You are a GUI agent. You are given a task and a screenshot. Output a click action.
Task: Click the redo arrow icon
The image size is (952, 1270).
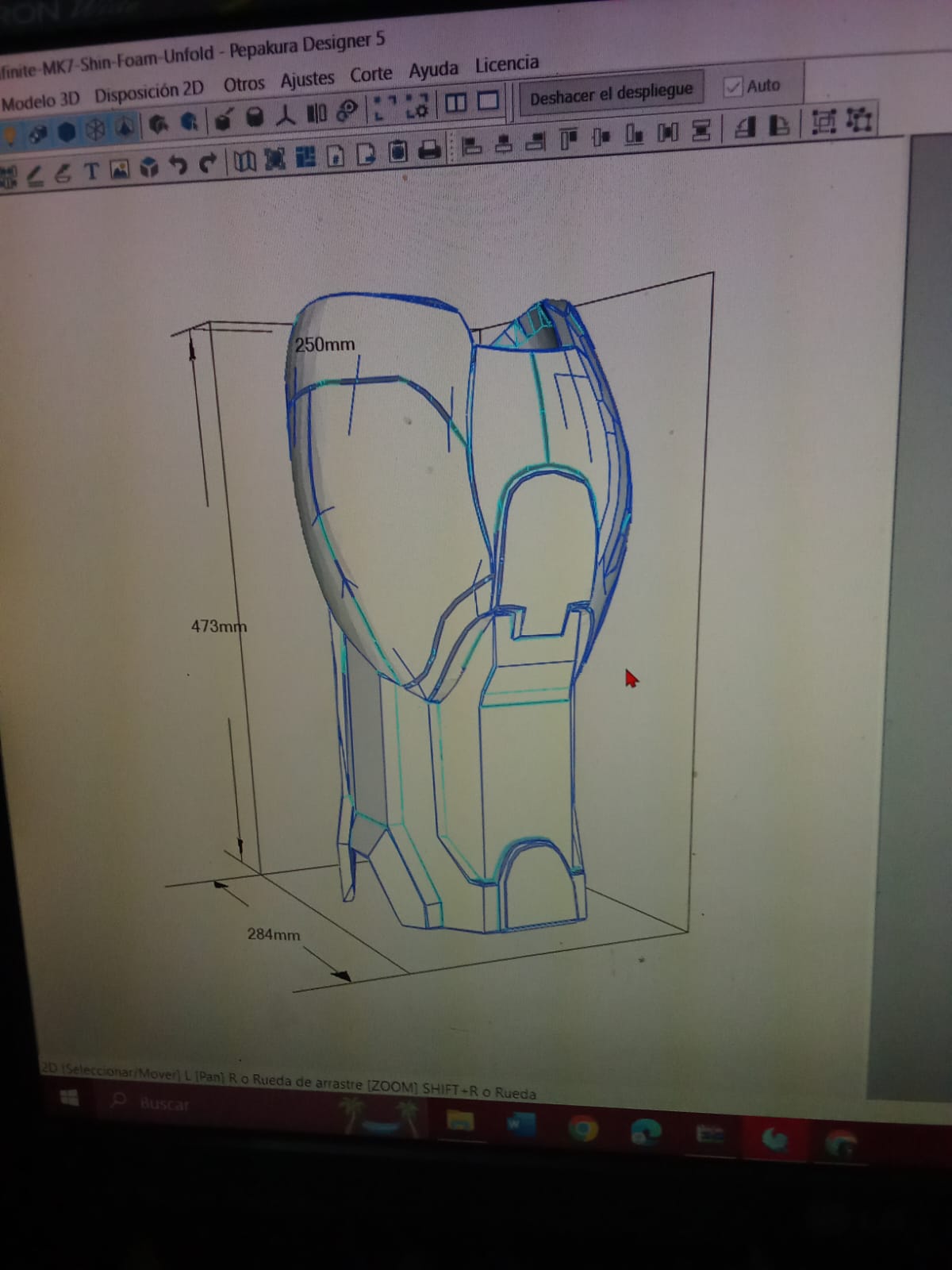pos(207,163)
